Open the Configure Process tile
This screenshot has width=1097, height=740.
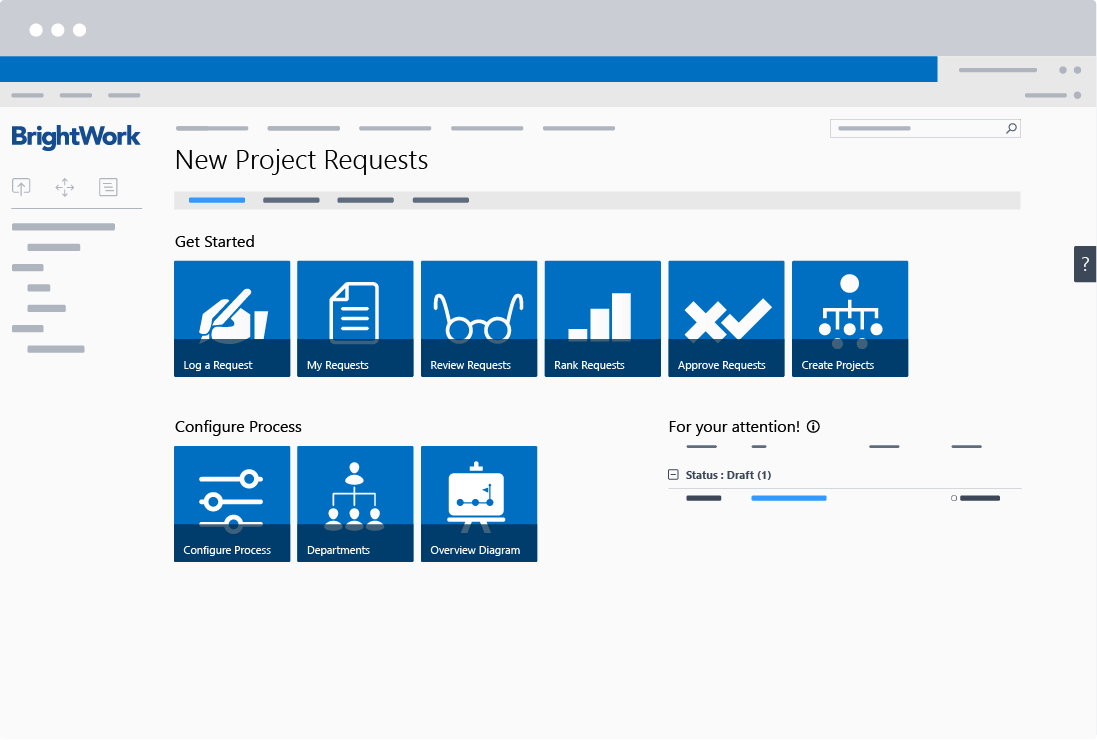point(232,503)
